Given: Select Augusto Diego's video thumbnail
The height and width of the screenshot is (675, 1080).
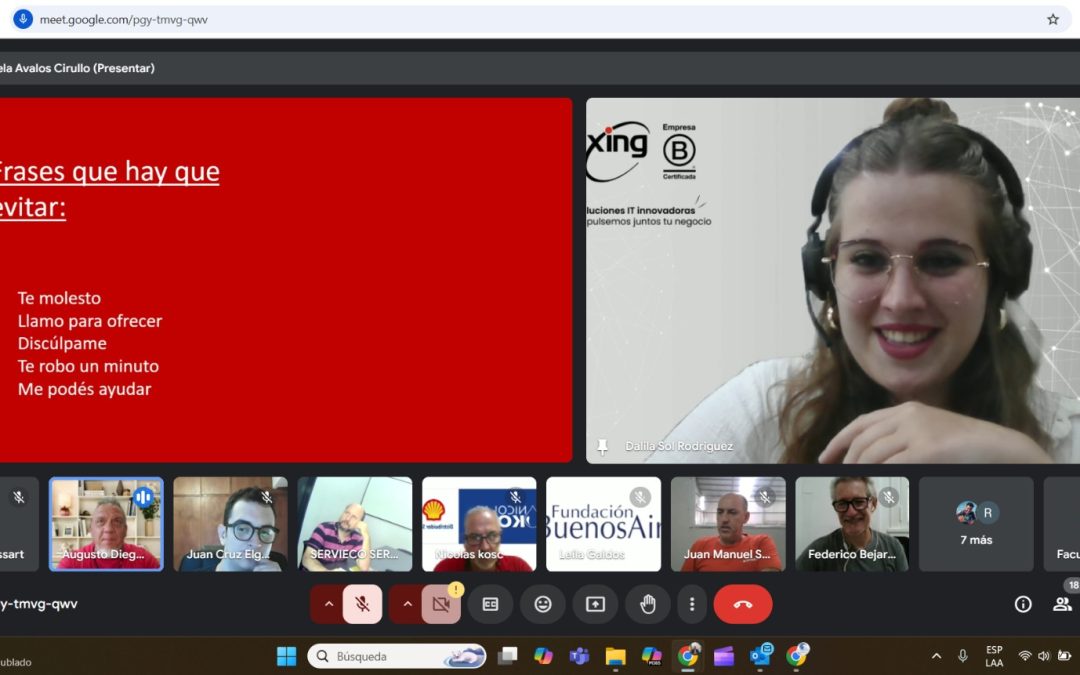Looking at the screenshot, I should 106,524.
